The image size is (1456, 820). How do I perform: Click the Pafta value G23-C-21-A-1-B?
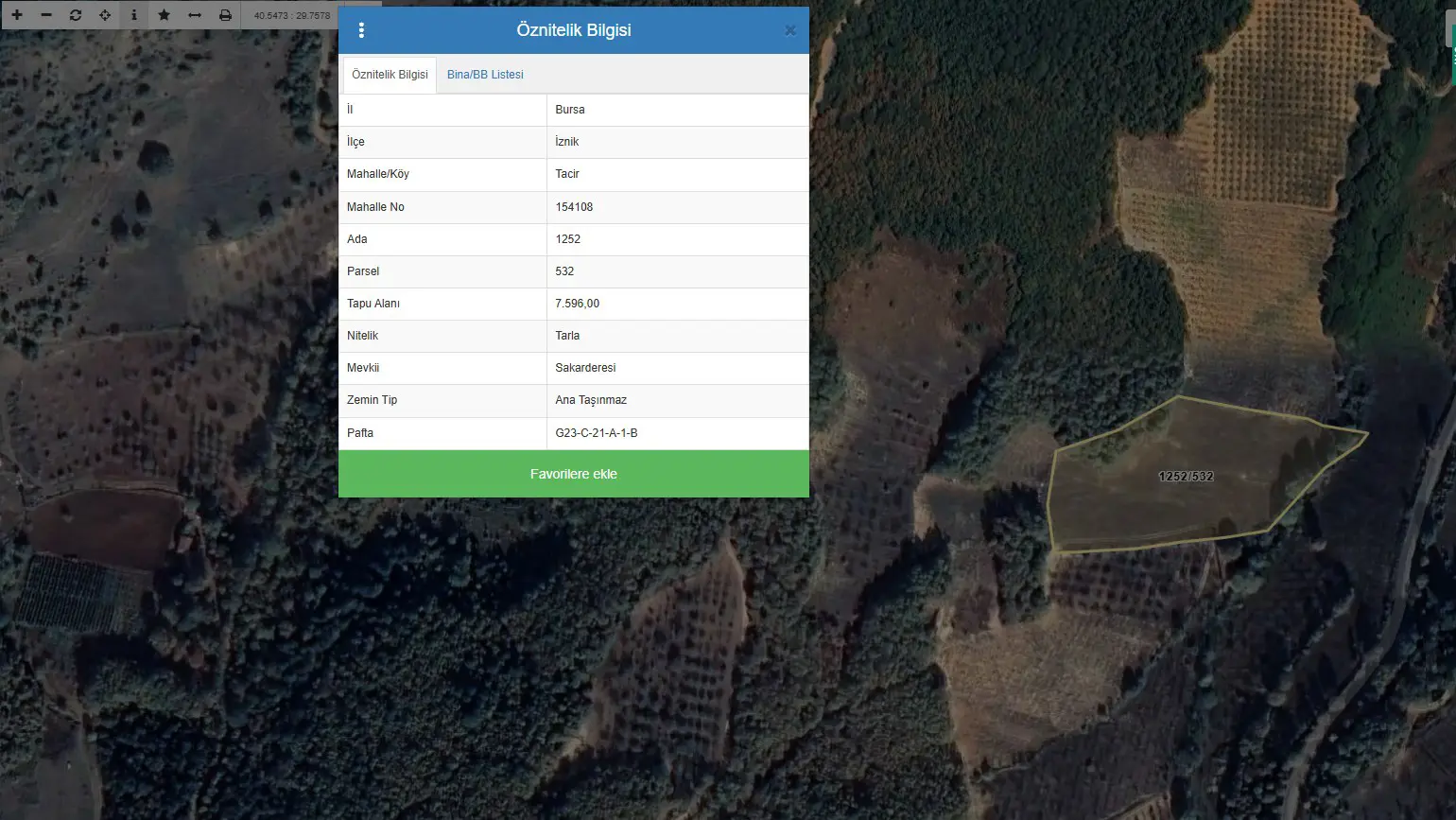coord(597,433)
